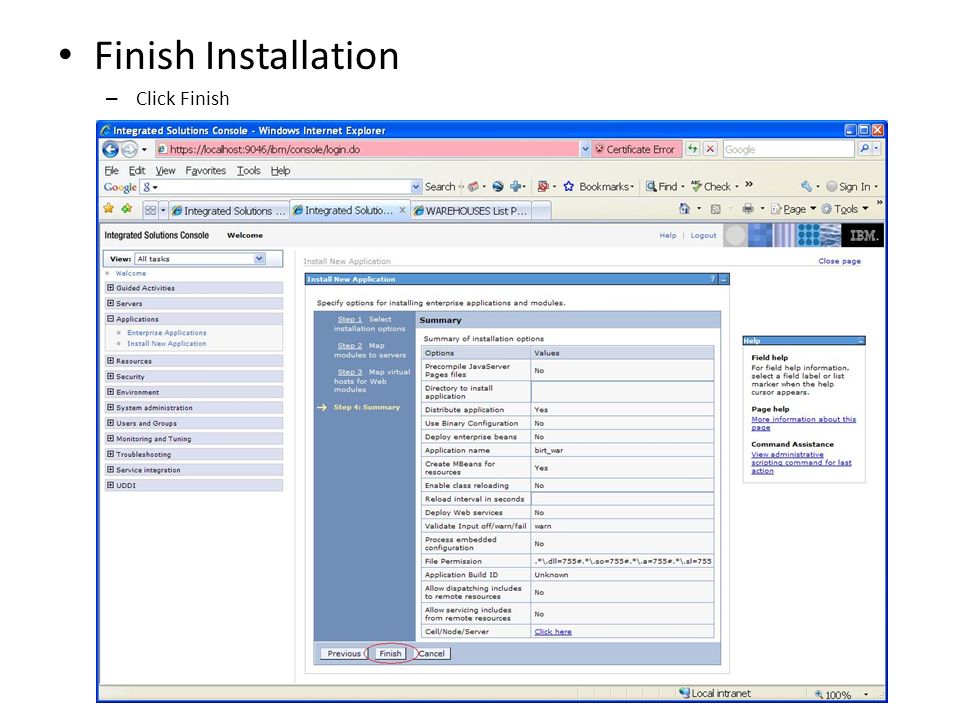Close the active Integrated Solutions tab

click(402, 210)
